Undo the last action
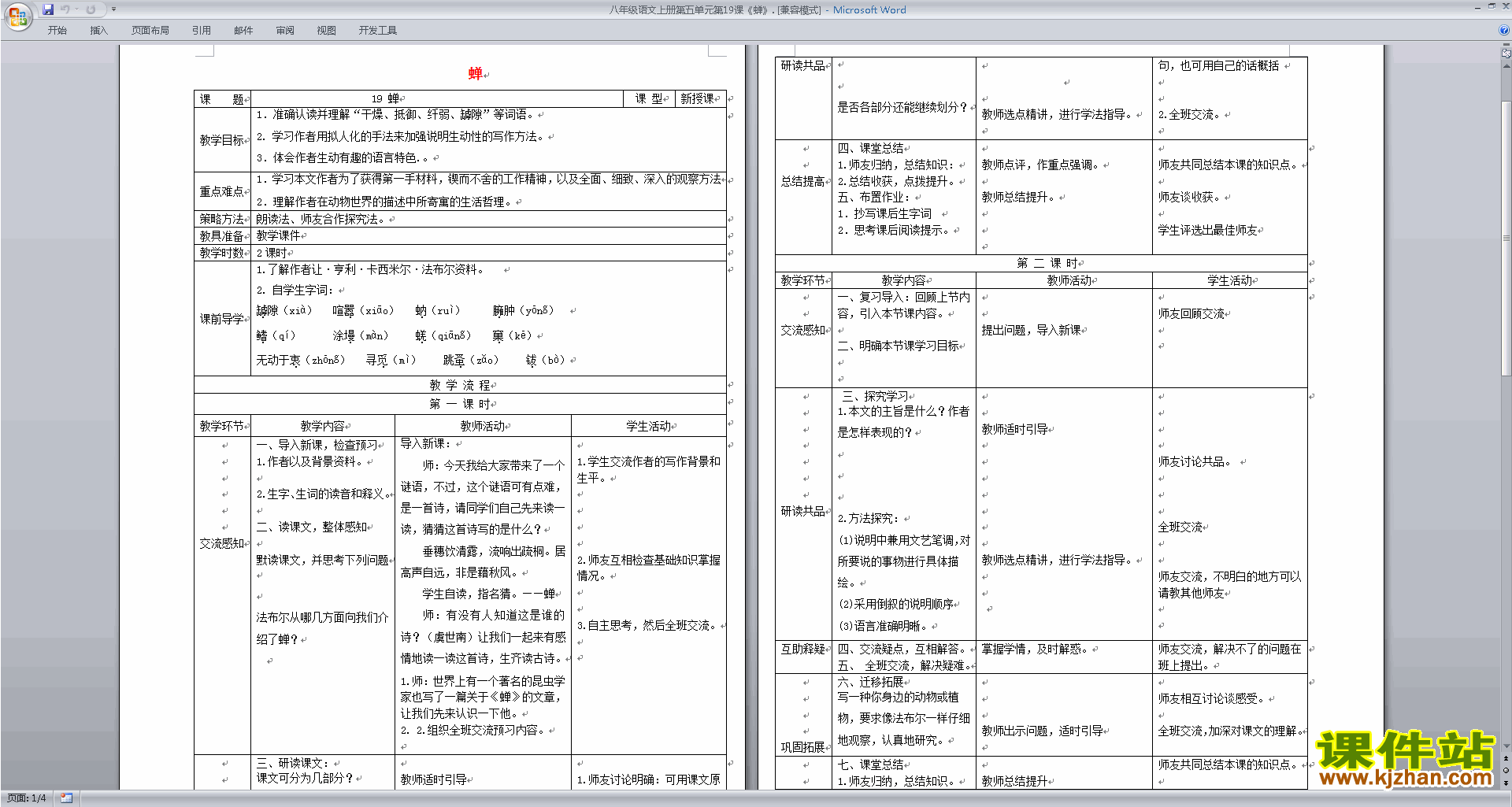This screenshot has width=1512, height=807. (65, 9)
